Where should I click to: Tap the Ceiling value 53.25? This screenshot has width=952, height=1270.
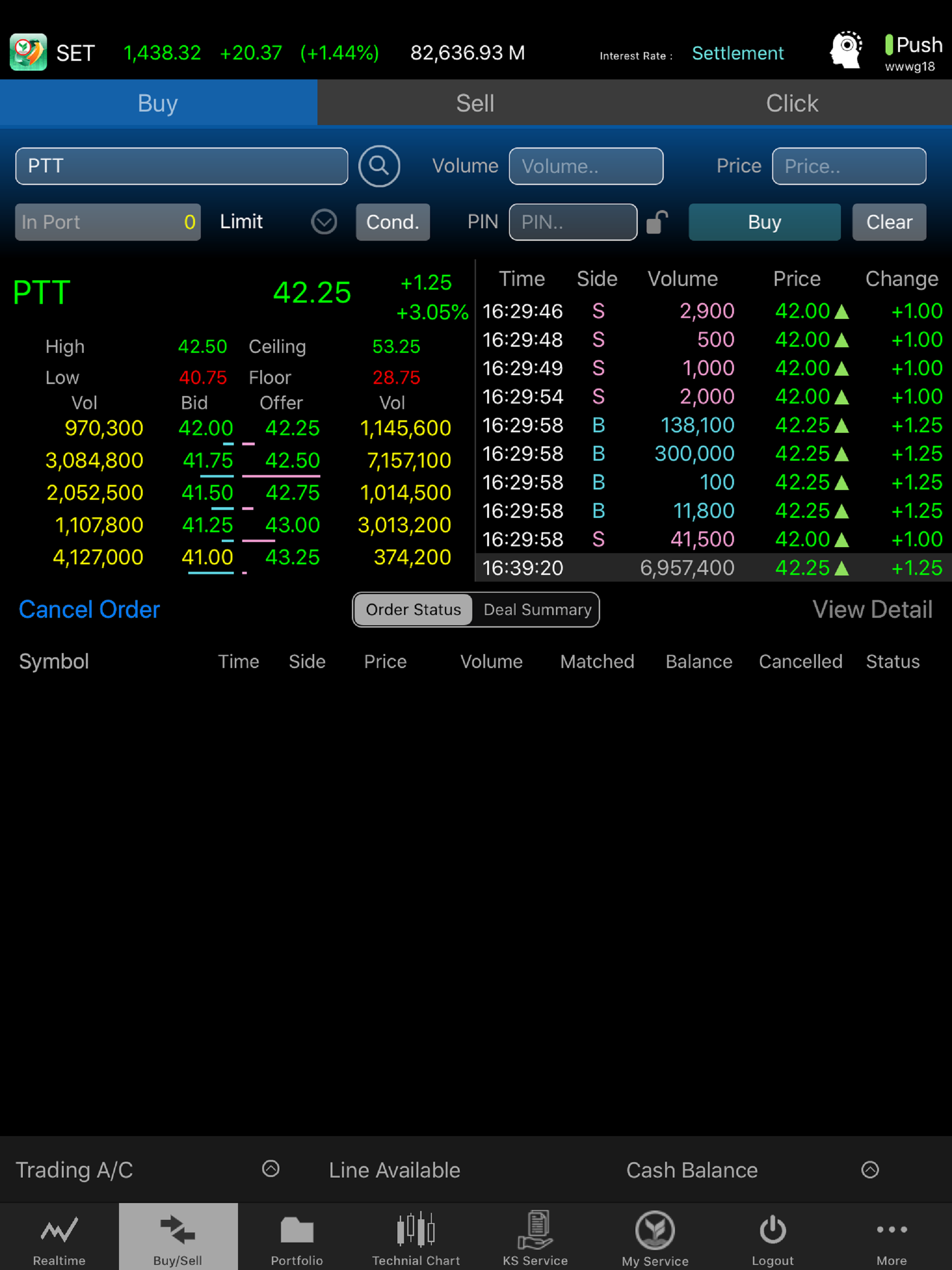(396, 346)
